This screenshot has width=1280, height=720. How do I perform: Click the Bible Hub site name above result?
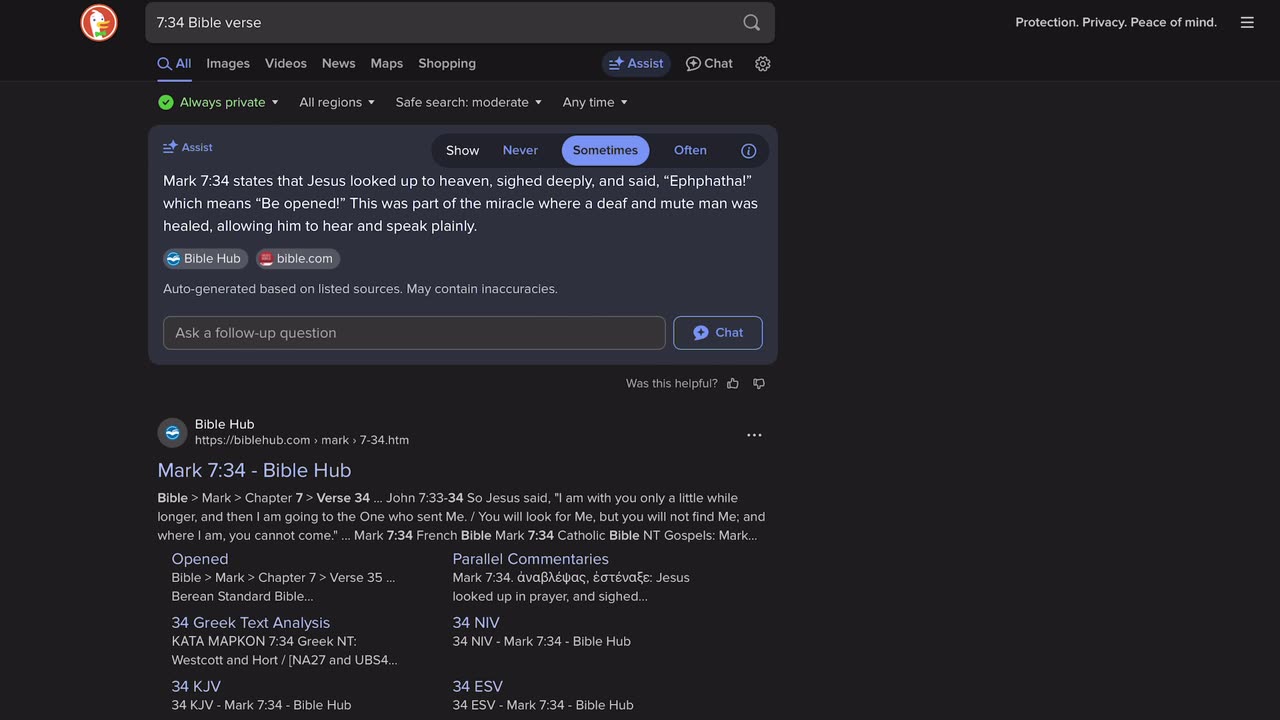tap(225, 424)
